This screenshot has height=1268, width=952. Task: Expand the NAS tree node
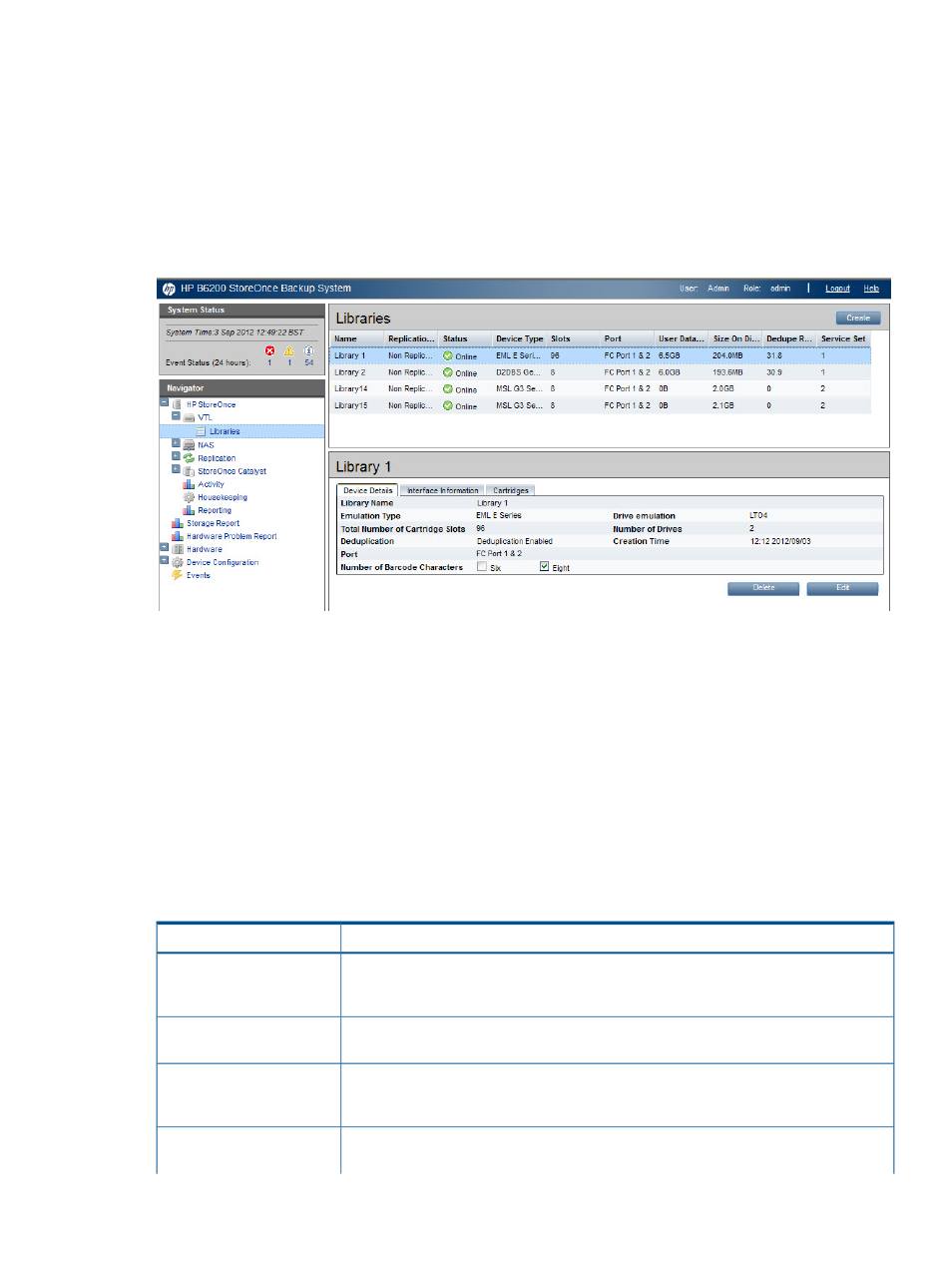(176, 443)
